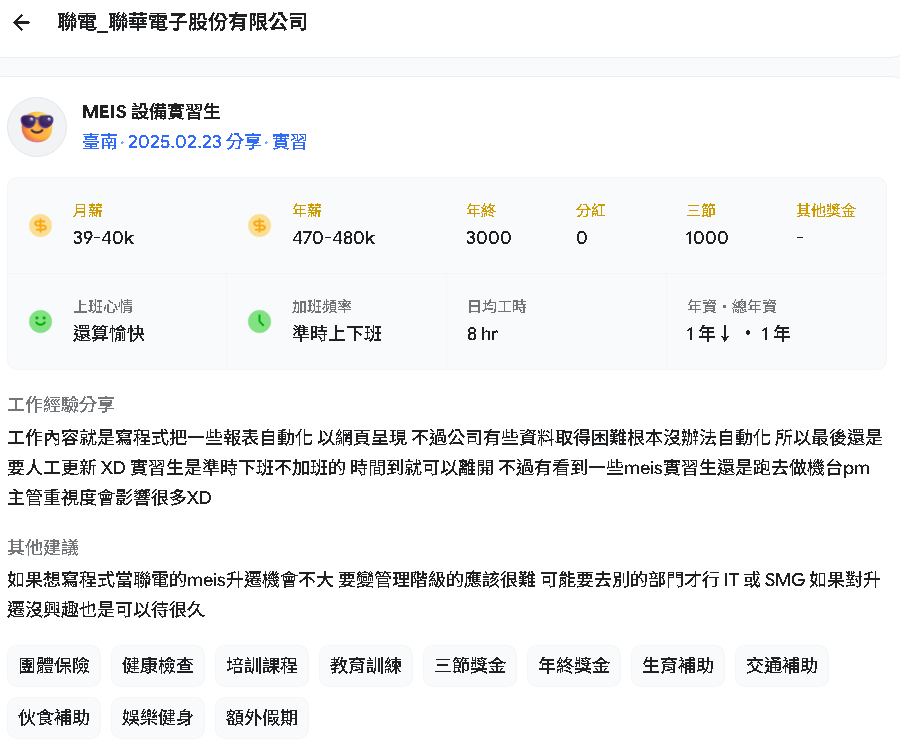The width and height of the screenshot is (900, 743).
Task: Click the sunglasses emoji avatar
Action: click(37, 127)
